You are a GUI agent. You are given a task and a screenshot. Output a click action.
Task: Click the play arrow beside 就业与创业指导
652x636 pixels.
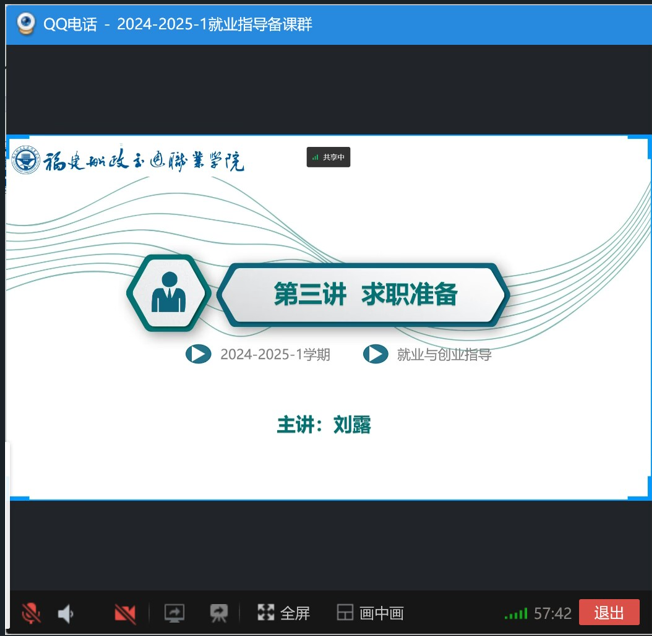click(x=375, y=354)
